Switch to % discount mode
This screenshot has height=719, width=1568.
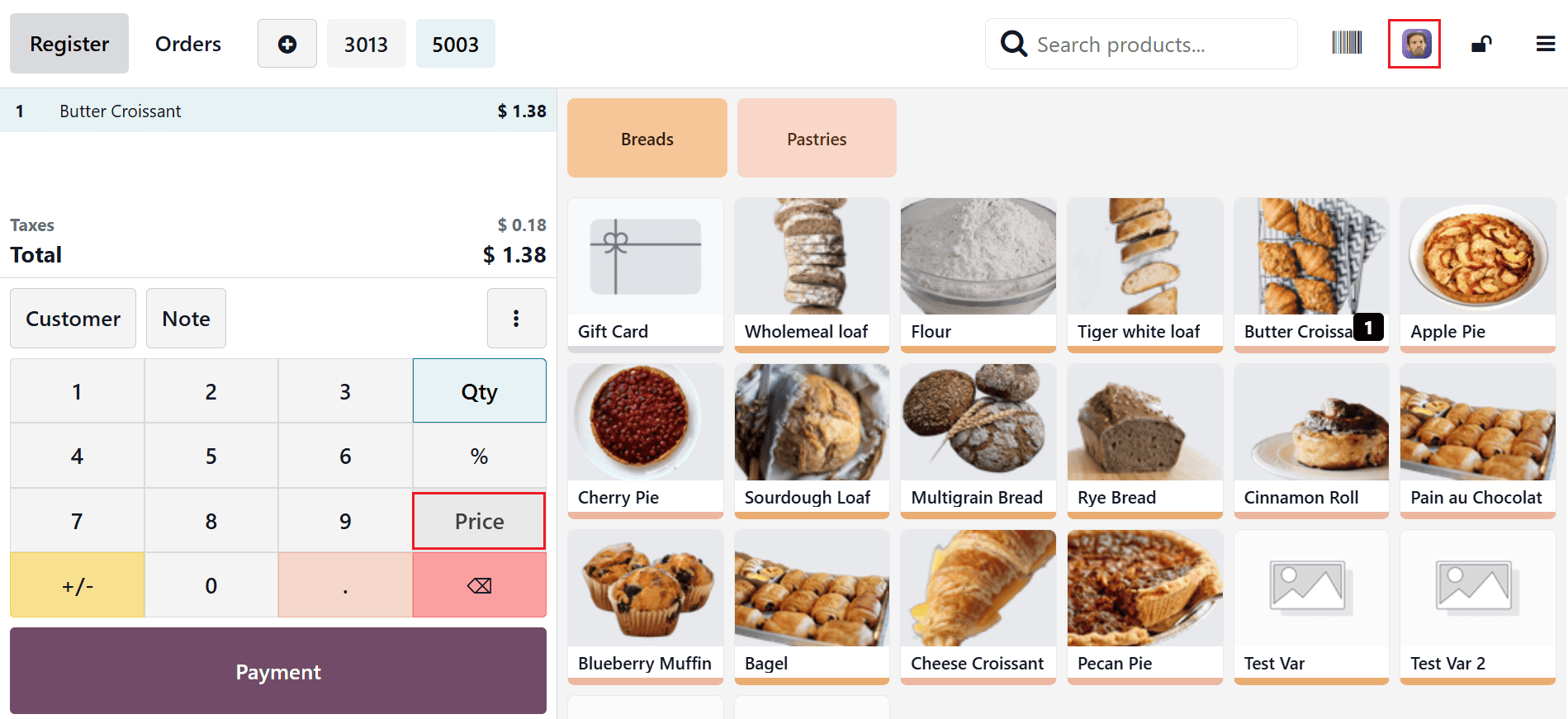[x=479, y=455]
